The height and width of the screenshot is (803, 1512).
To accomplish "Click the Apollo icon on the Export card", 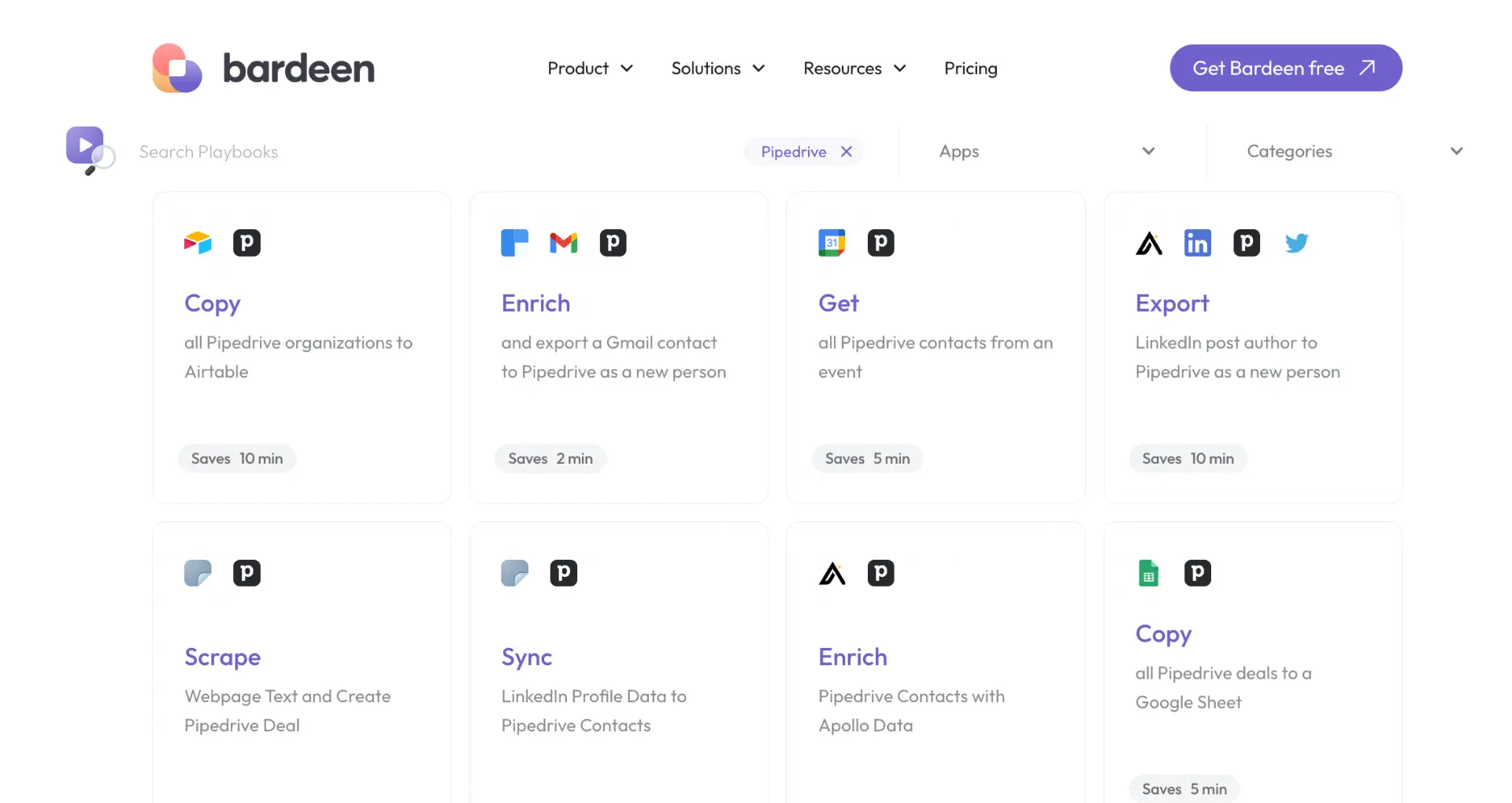I will point(1149,243).
